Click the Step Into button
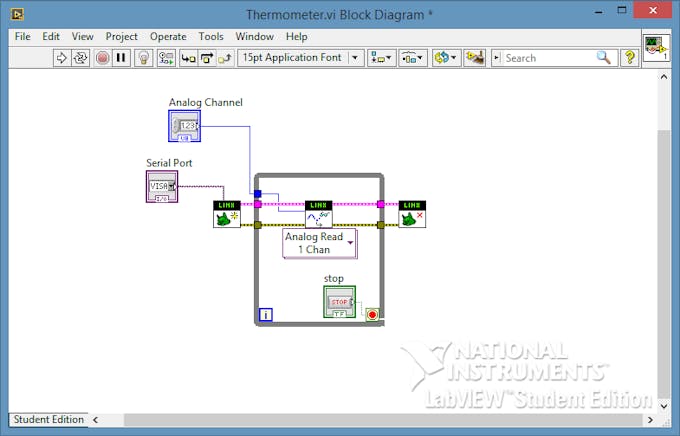This screenshot has width=680, height=436. 188,58
